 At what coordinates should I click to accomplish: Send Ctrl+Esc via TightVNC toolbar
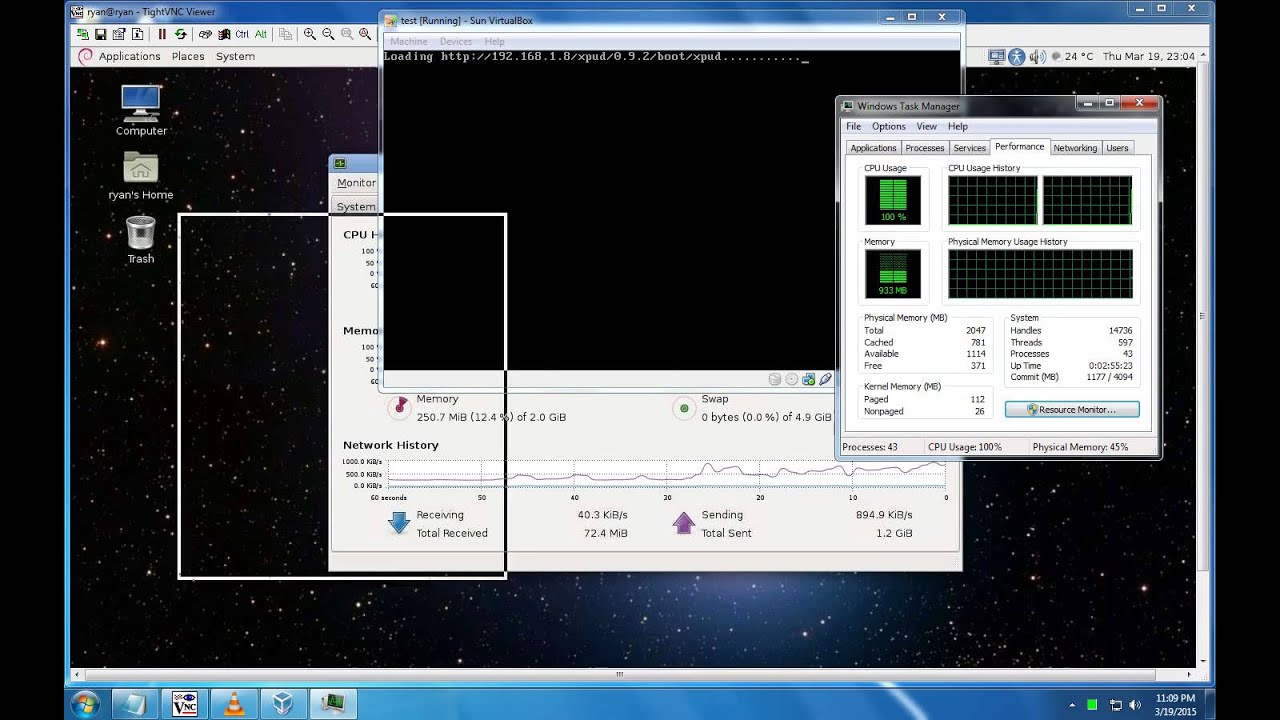pos(224,34)
